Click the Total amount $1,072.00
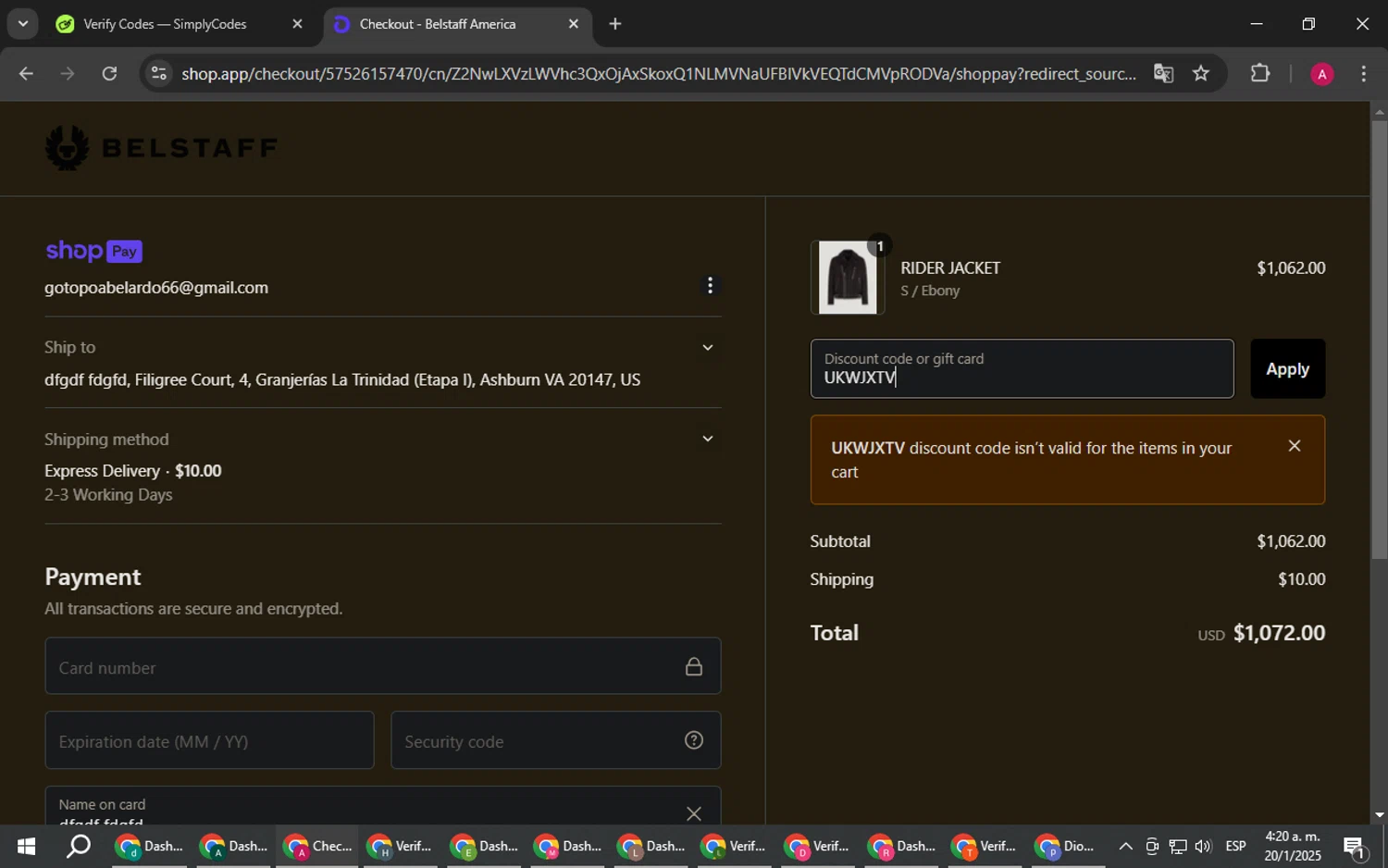Image resolution: width=1388 pixels, height=868 pixels. 1279,633
